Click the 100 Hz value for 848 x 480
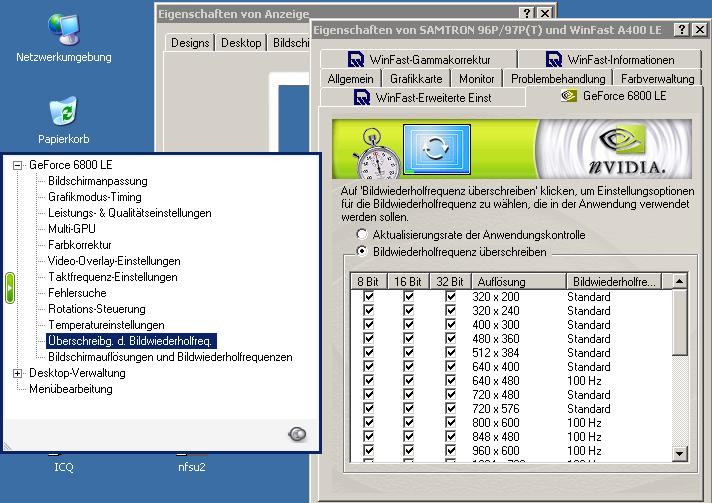 point(584,436)
